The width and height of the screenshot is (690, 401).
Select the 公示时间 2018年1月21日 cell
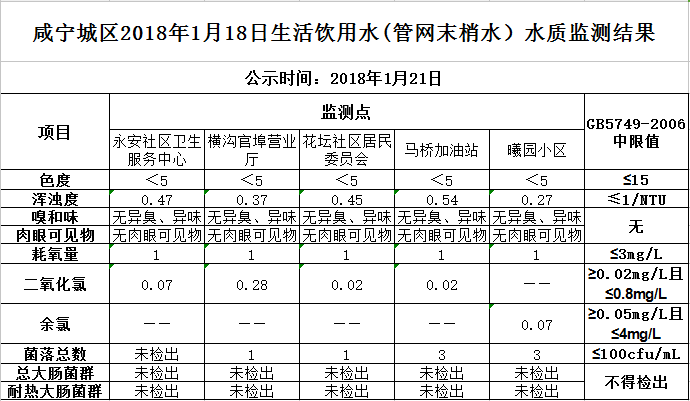344,77
